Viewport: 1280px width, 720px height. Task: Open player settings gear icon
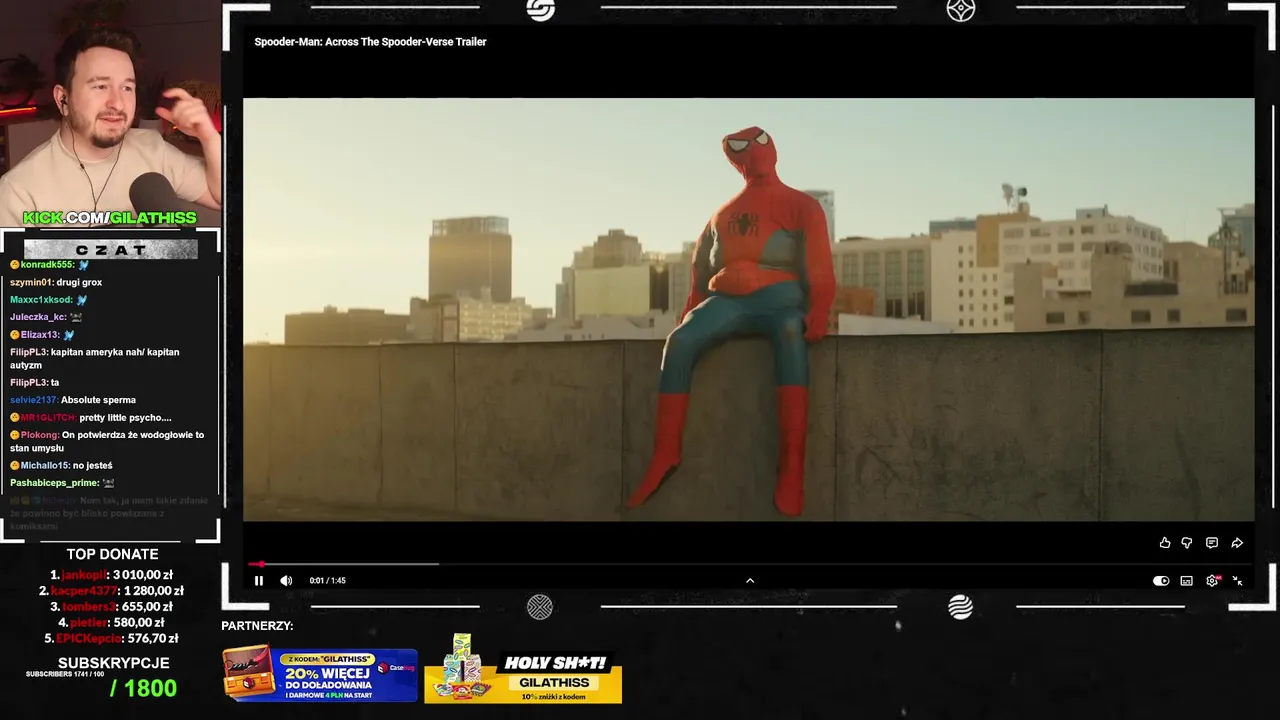[1212, 581]
